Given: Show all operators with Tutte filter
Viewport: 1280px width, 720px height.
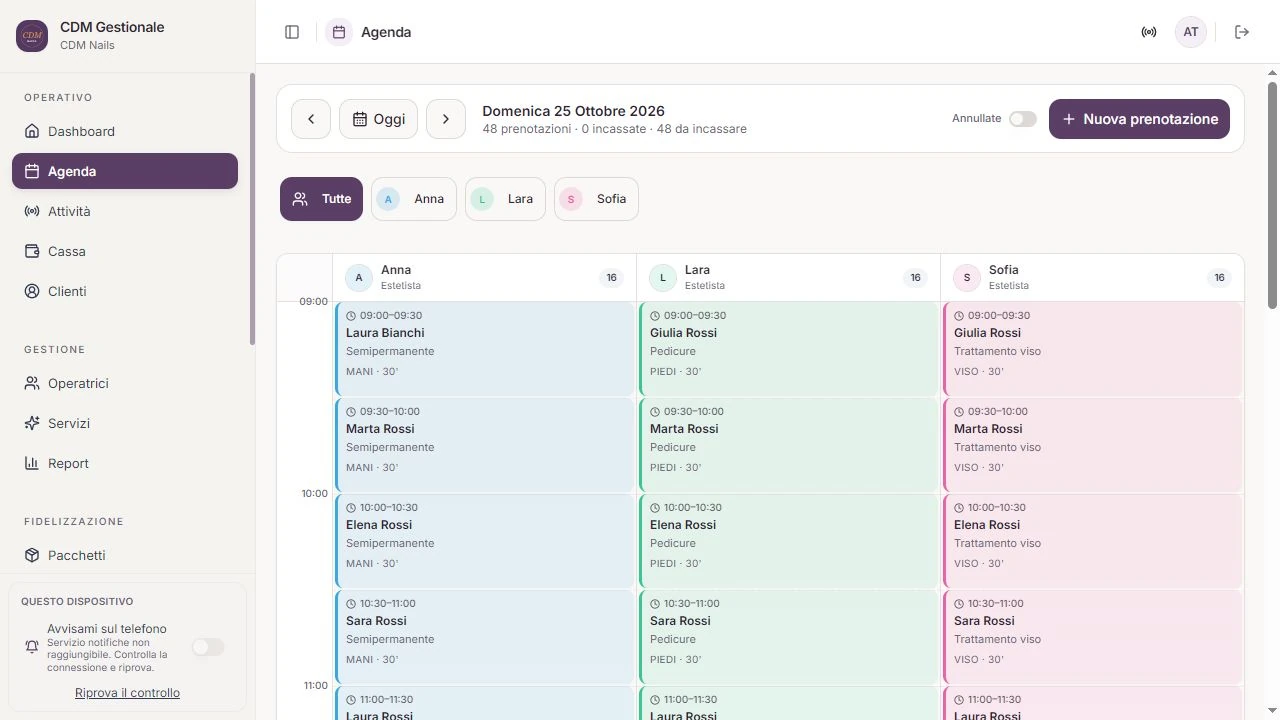Looking at the screenshot, I should (321, 199).
